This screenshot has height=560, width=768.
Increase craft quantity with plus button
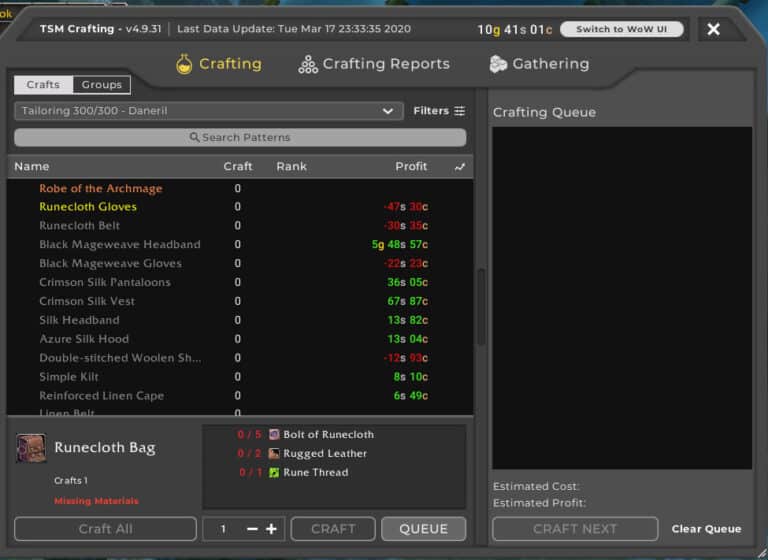pyautogui.click(x=271, y=529)
